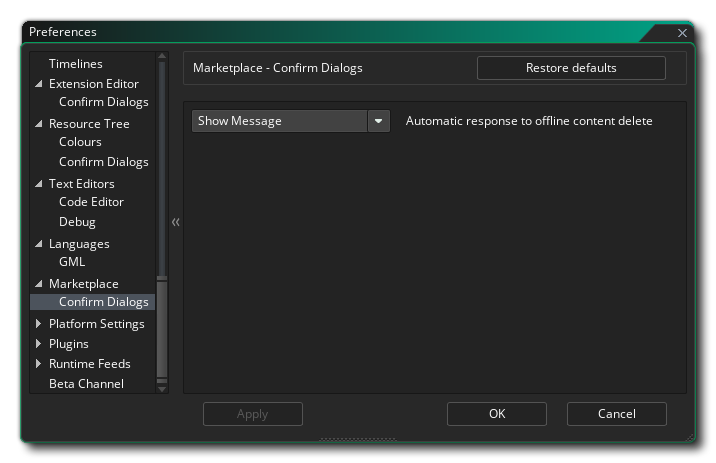The height and width of the screenshot is (463, 716).
Task: Select the Extension Editor label
Action: tap(94, 84)
